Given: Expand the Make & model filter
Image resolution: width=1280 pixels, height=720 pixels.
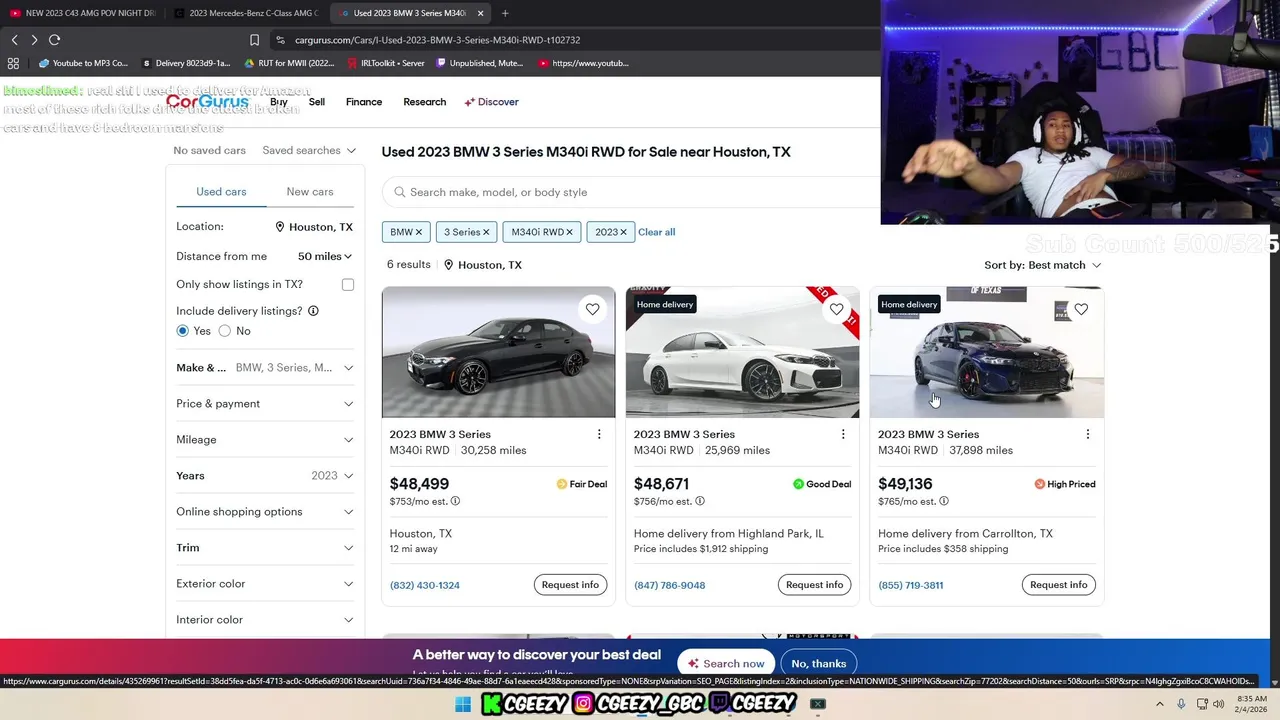Looking at the screenshot, I should click(265, 368).
